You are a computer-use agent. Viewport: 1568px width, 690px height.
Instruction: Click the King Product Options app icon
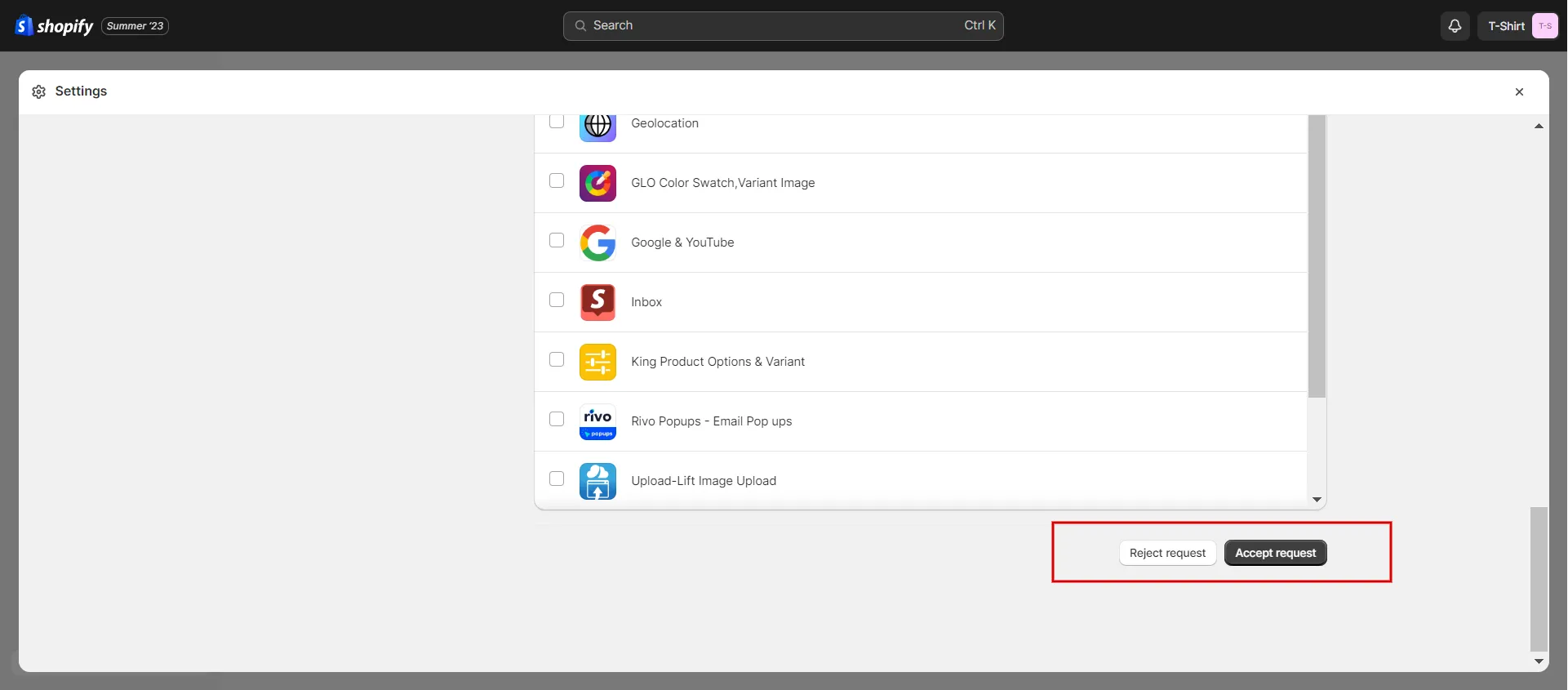(x=597, y=362)
